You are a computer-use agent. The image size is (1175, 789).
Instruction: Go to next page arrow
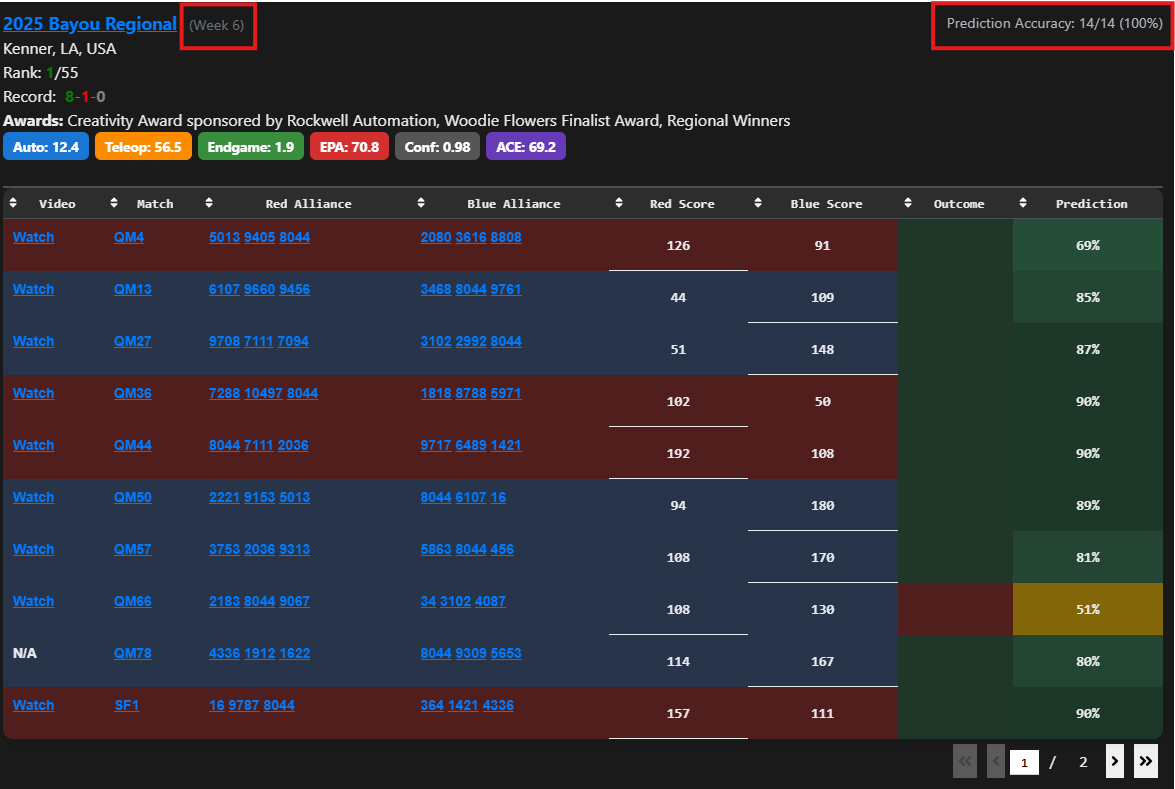pyautogui.click(x=1114, y=762)
